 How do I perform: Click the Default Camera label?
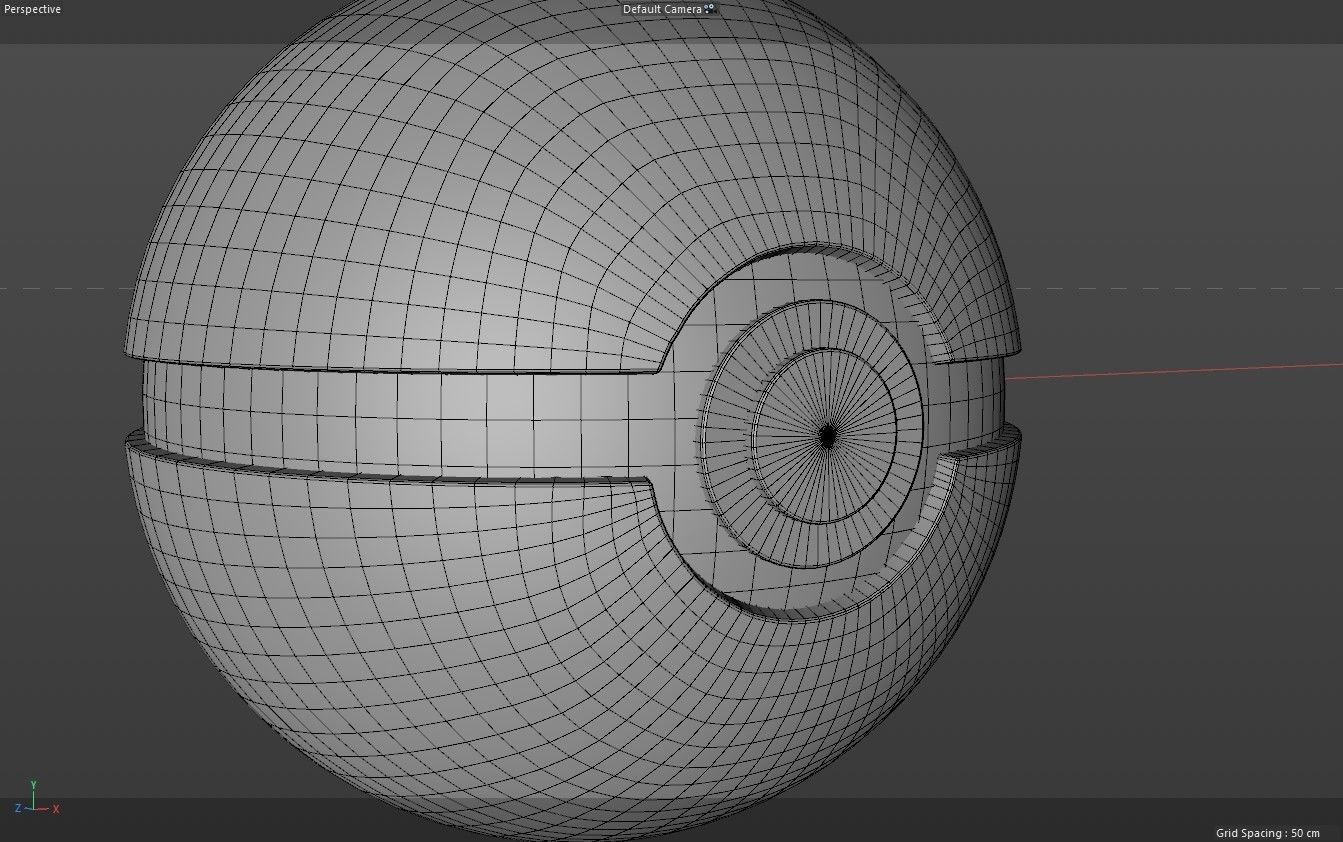pos(662,9)
